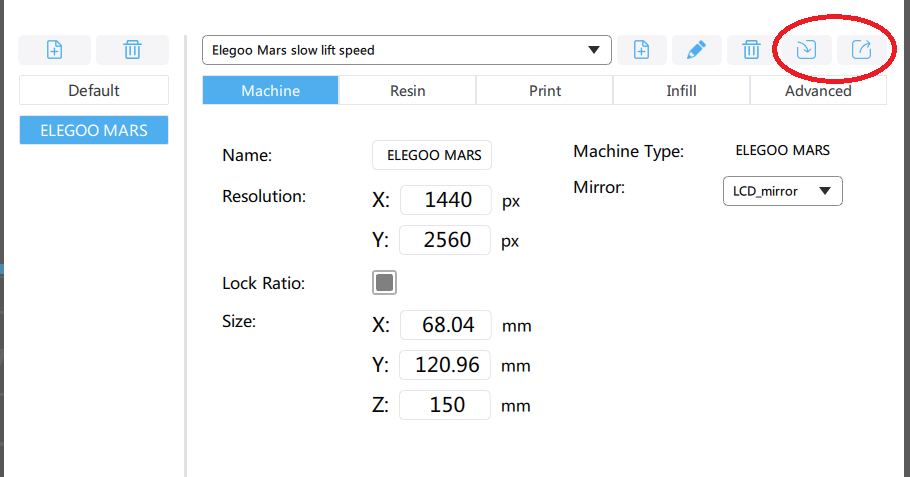Viewport: 910px width, 477px height.
Task: Open the Advanced tab
Action: tap(818, 91)
